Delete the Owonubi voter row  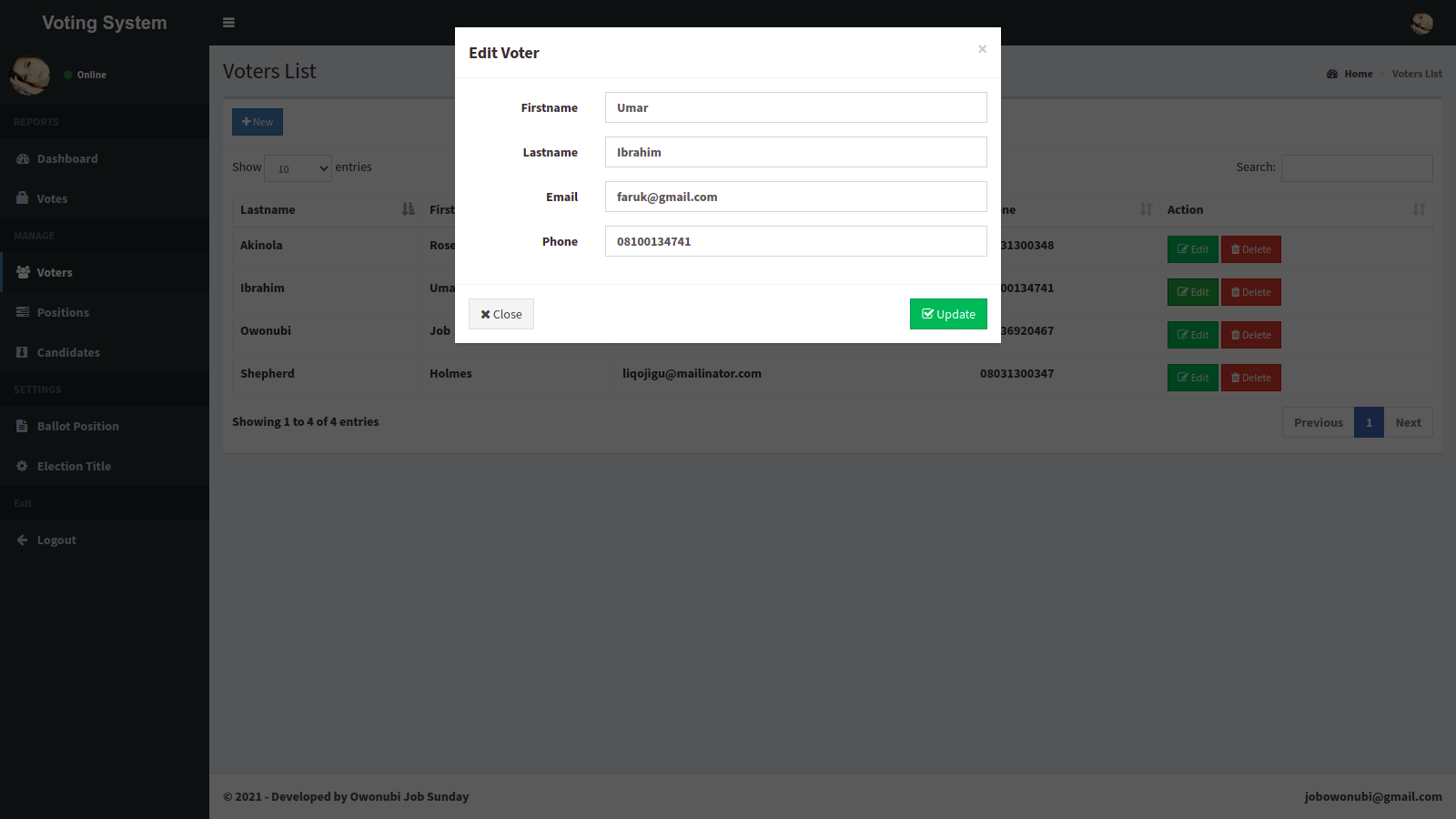1251,335
